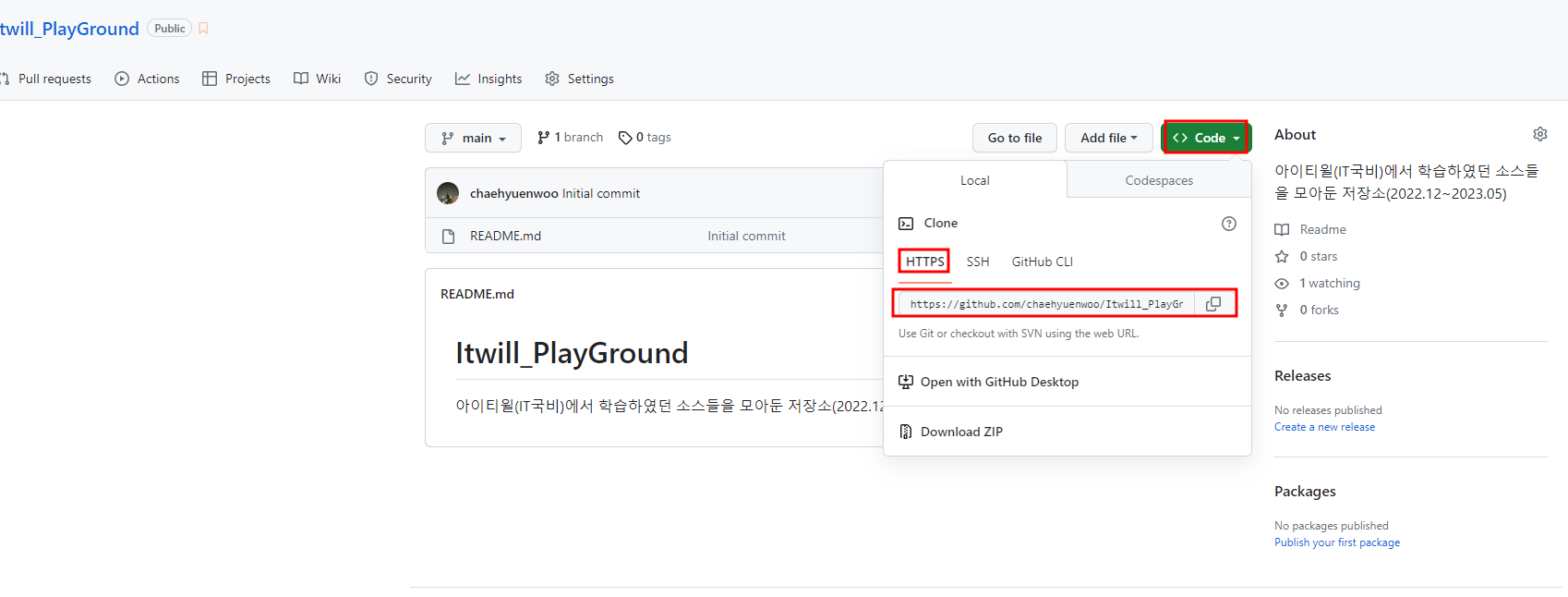The height and width of the screenshot is (597, 1568).
Task: Click the 1 branch link
Action: pyautogui.click(x=570, y=137)
